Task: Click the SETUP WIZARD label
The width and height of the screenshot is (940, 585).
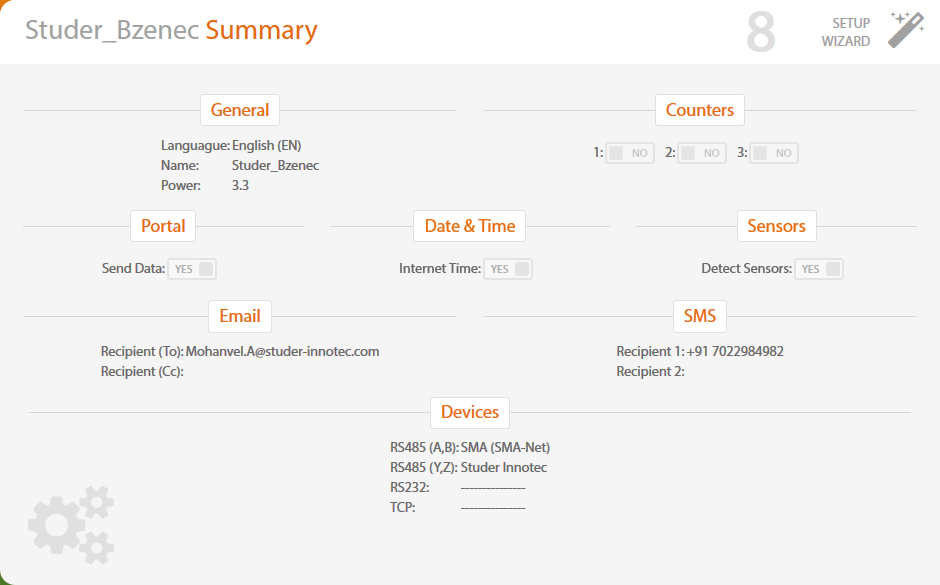Action: tap(846, 32)
